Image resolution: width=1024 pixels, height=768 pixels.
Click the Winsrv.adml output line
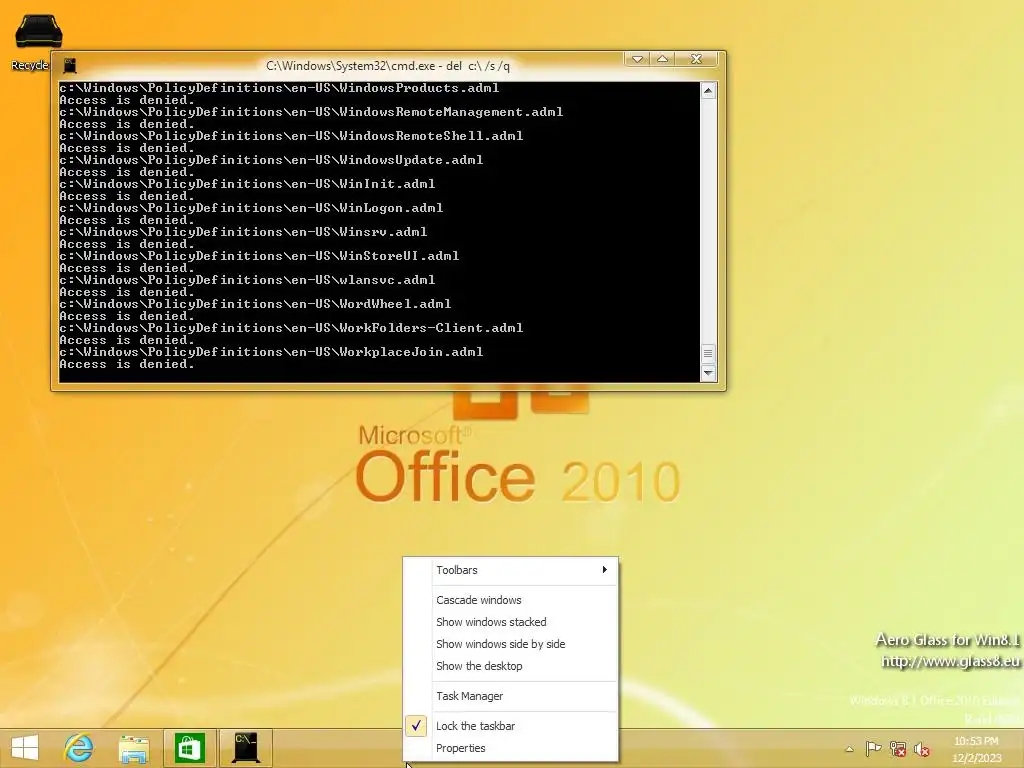[243, 232]
